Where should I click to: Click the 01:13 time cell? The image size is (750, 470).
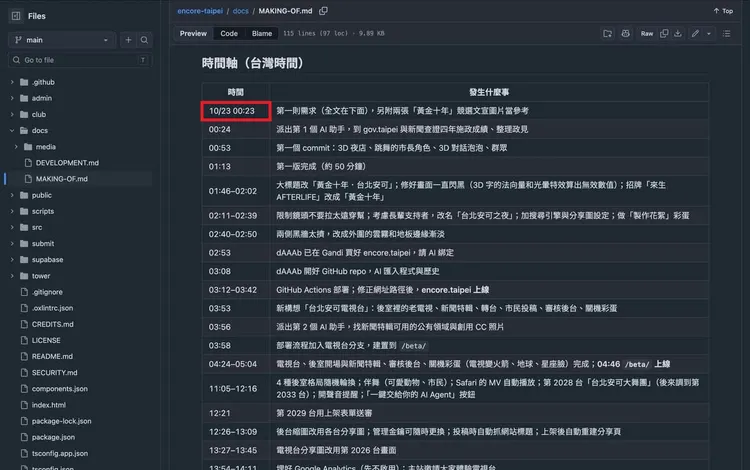pyautogui.click(x=236, y=166)
